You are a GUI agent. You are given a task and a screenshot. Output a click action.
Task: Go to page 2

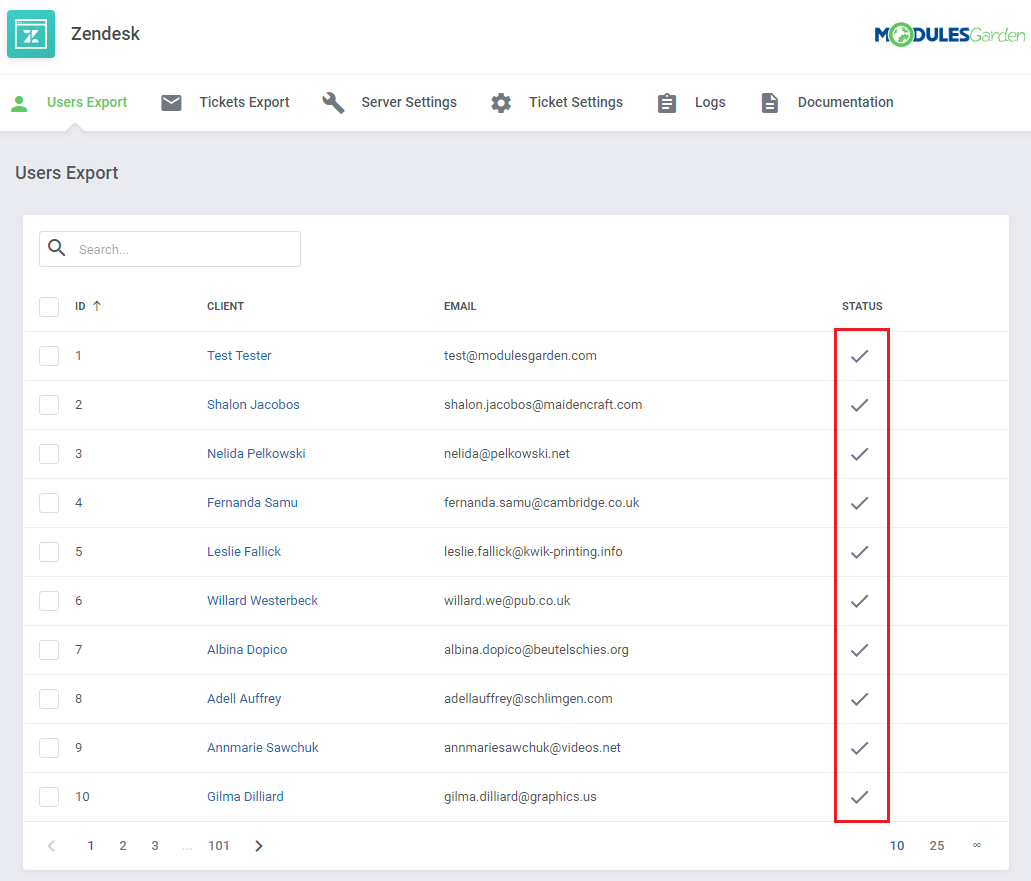click(122, 846)
